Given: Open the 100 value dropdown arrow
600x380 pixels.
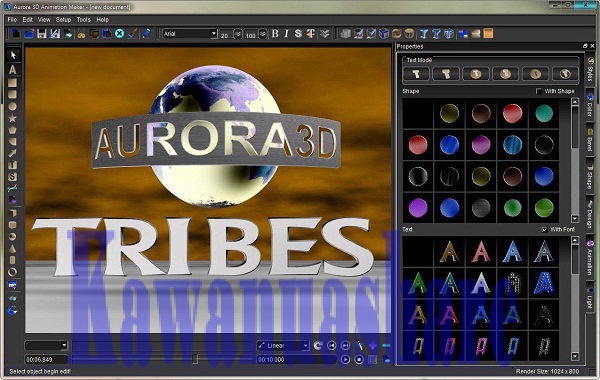Looking at the screenshot, I should 262,34.
